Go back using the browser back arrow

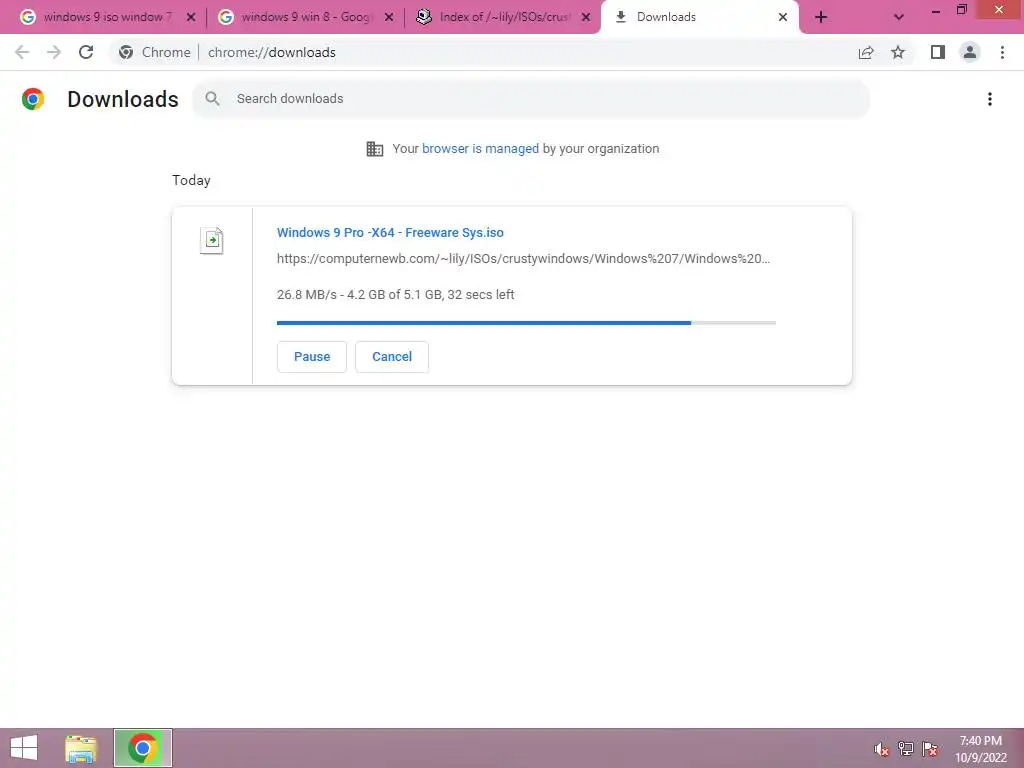point(22,52)
